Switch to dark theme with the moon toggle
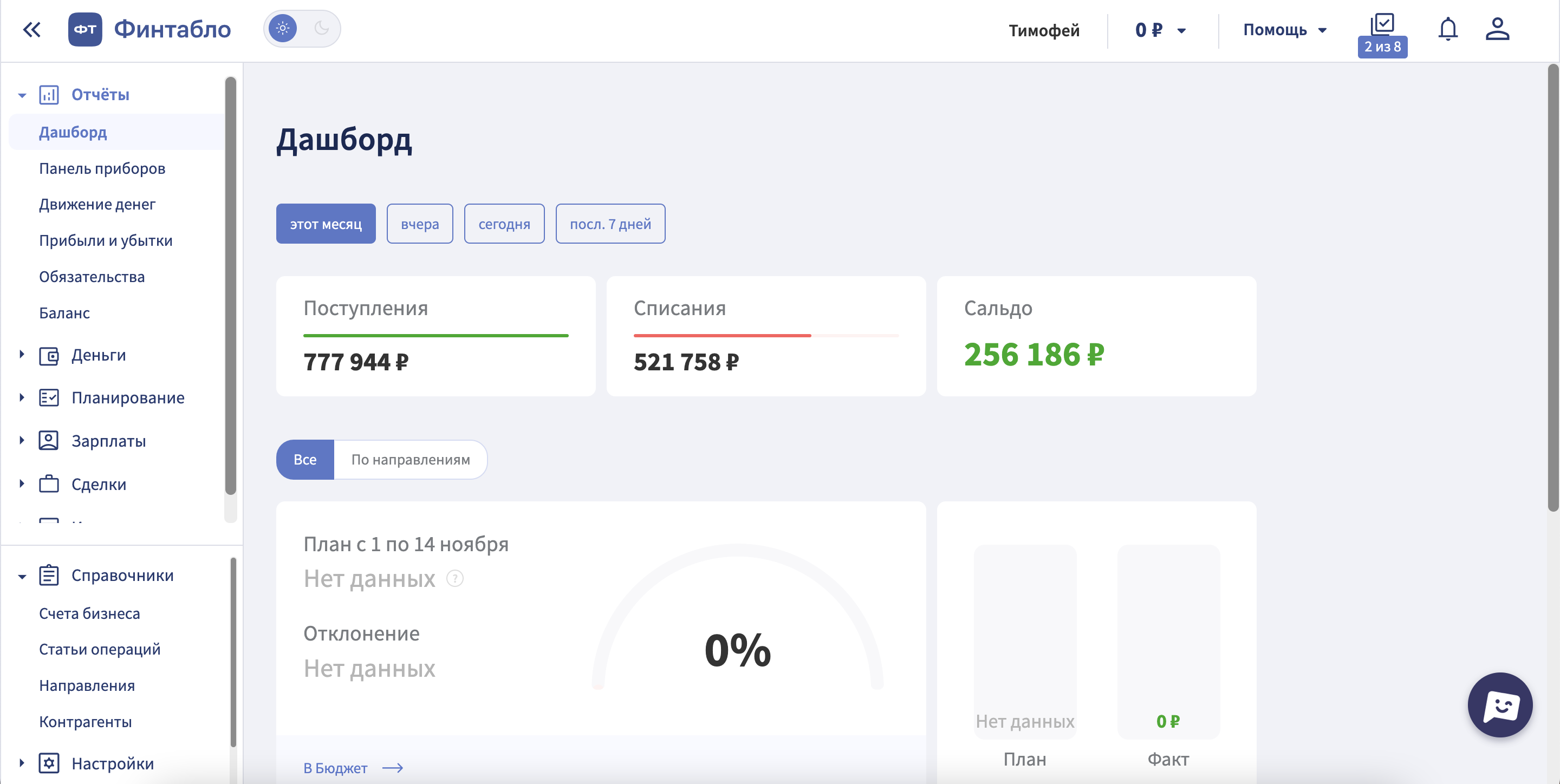This screenshot has width=1560, height=784. [322, 28]
